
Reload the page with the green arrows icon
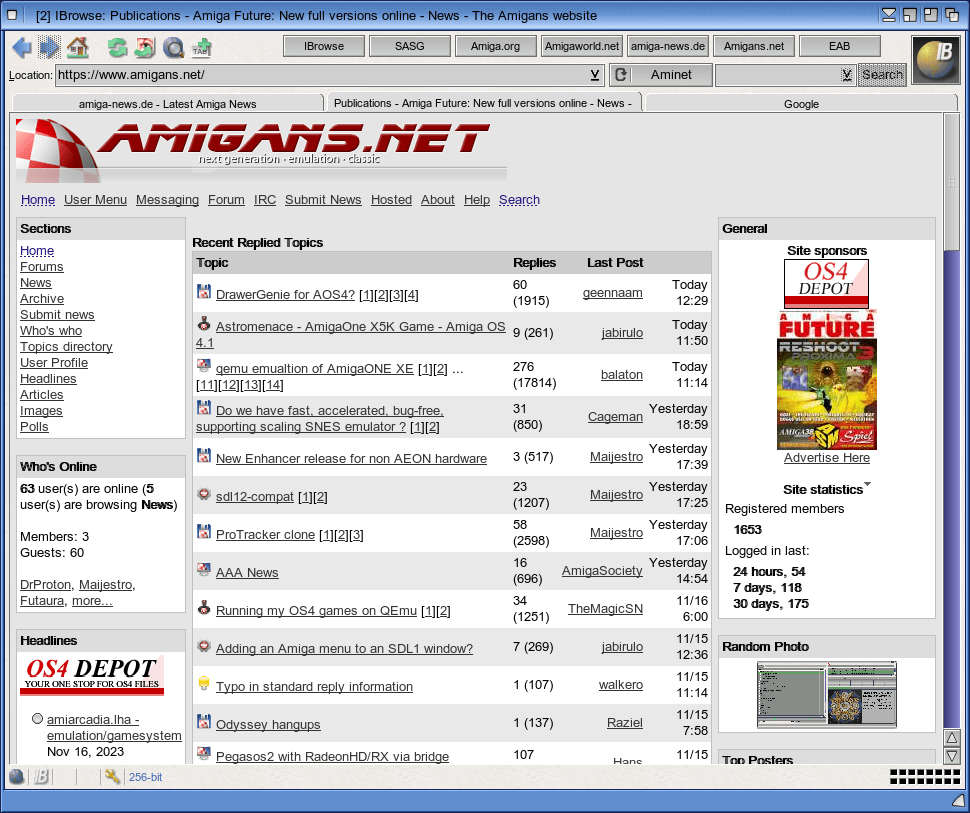pyautogui.click(x=118, y=47)
